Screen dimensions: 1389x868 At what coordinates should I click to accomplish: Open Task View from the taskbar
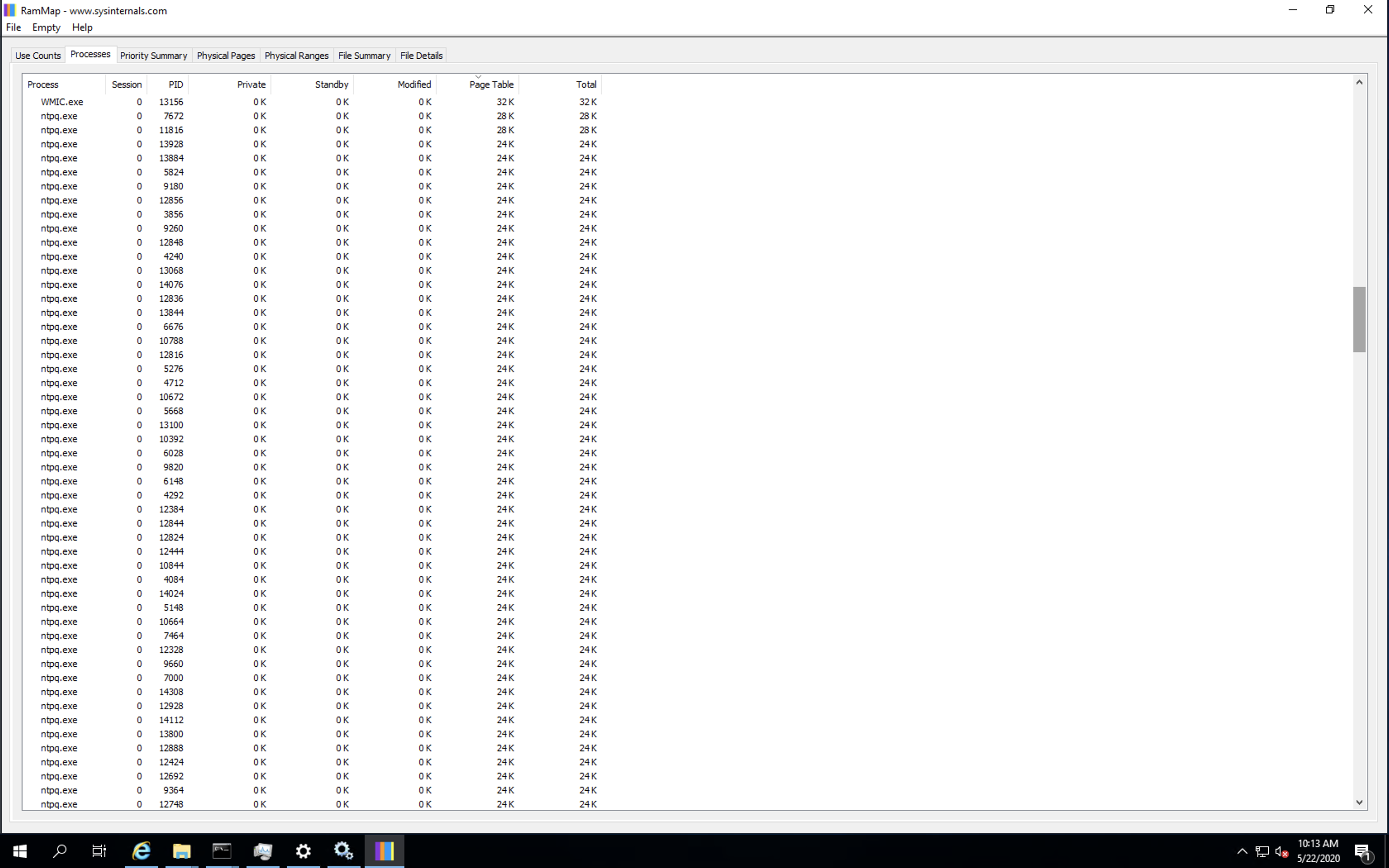pyautogui.click(x=99, y=851)
